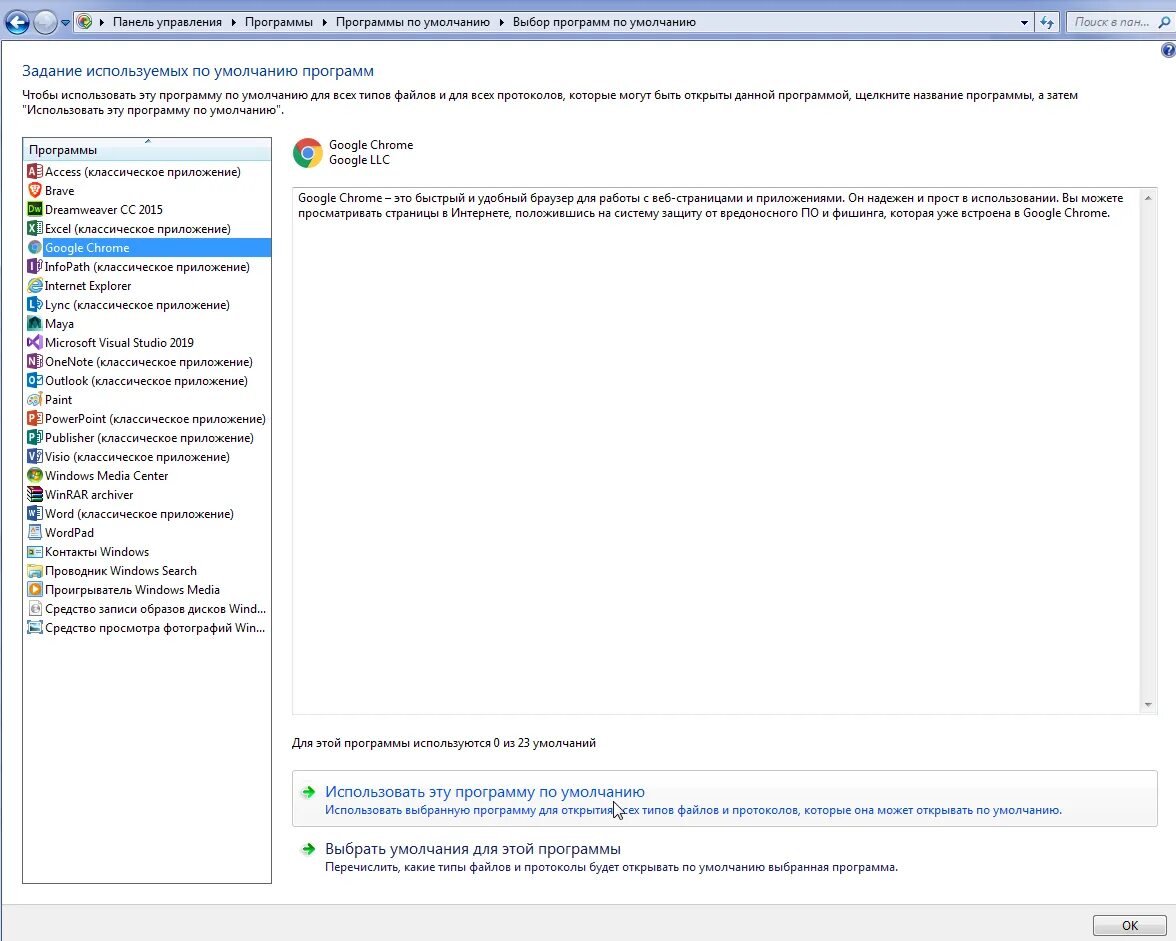Sort list by Программы column header
Viewport: 1176px width, 941px height.
147,149
